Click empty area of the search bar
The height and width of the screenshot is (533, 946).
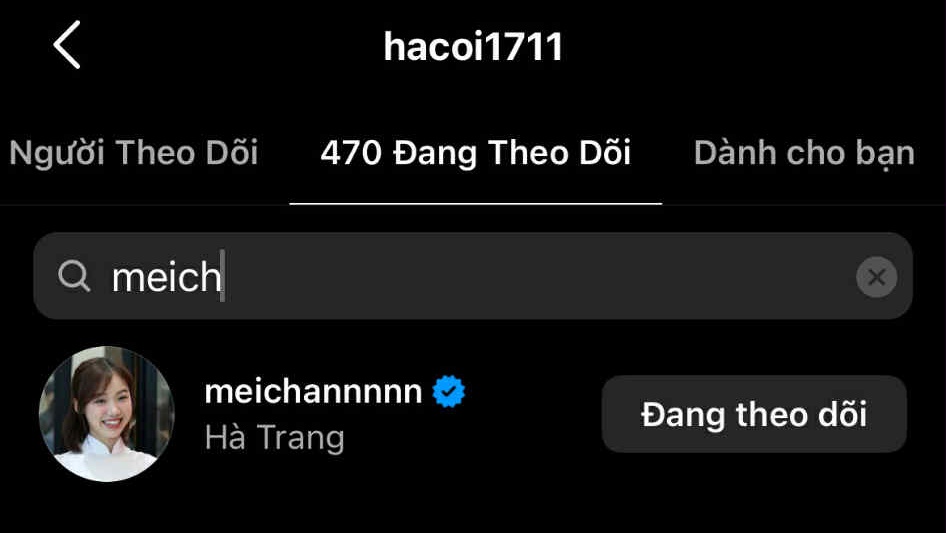pyautogui.click(x=537, y=276)
